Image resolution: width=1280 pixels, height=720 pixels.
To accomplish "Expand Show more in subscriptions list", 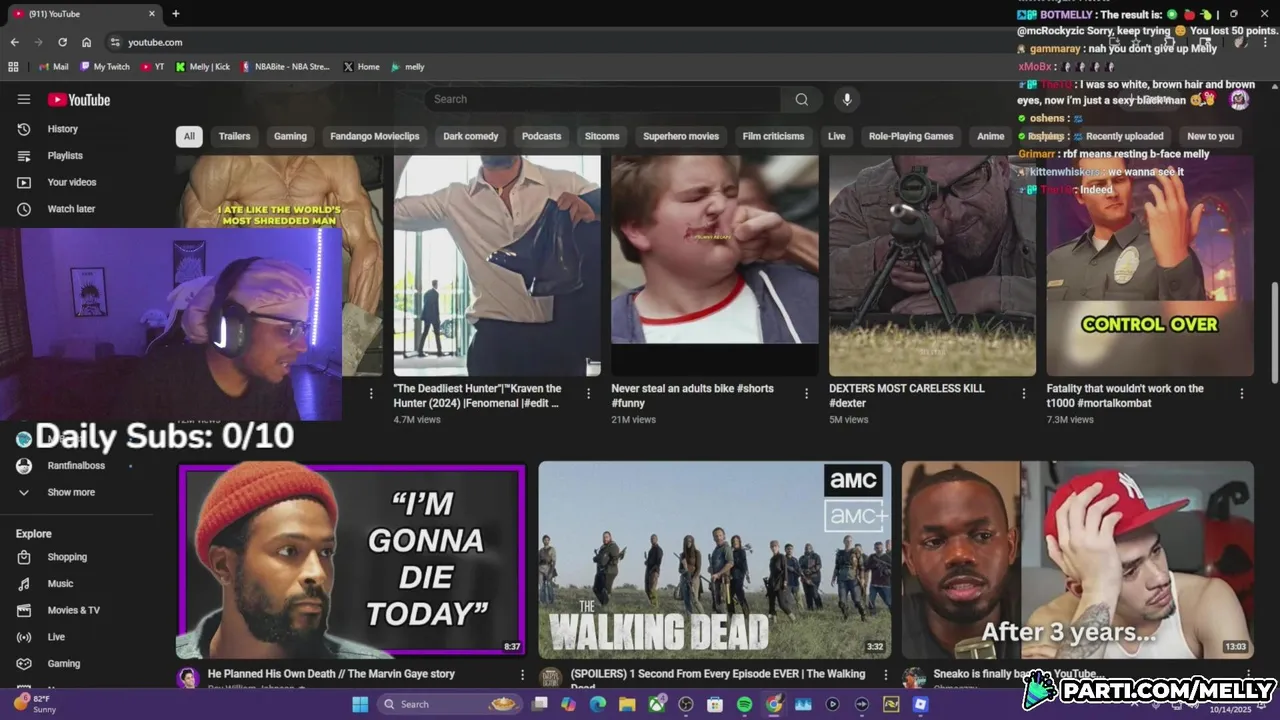I will coord(71,492).
